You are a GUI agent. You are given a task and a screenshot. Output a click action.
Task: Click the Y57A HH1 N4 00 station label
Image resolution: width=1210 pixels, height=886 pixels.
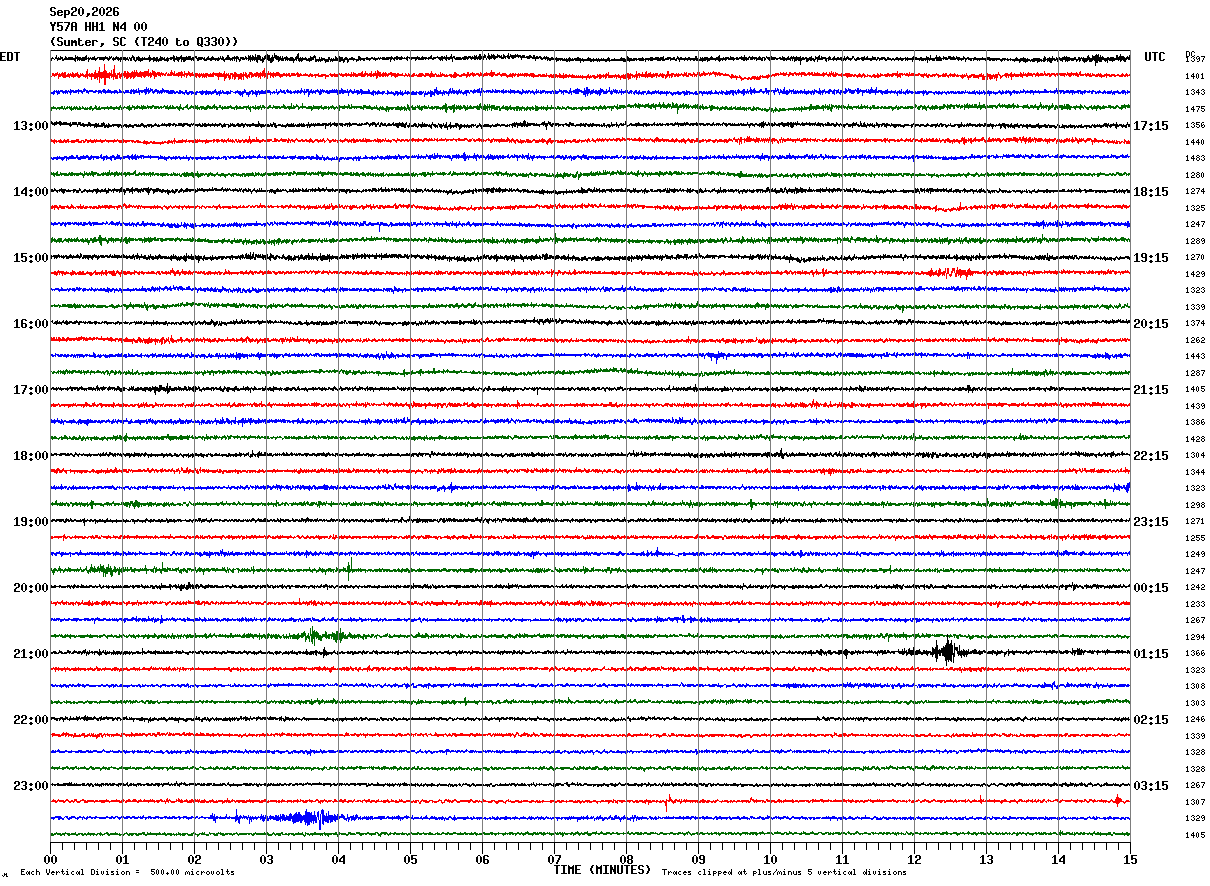pyautogui.click(x=98, y=27)
